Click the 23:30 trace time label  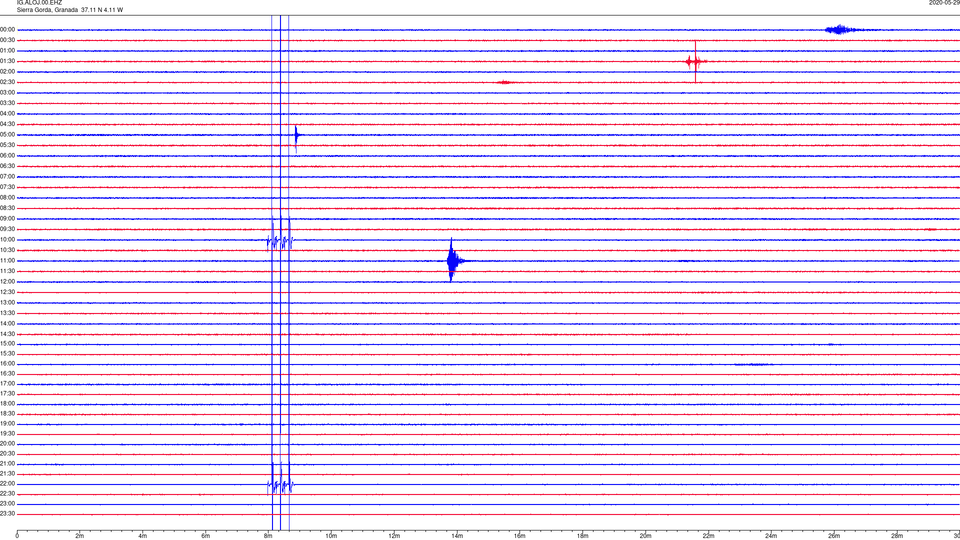(8, 514)
